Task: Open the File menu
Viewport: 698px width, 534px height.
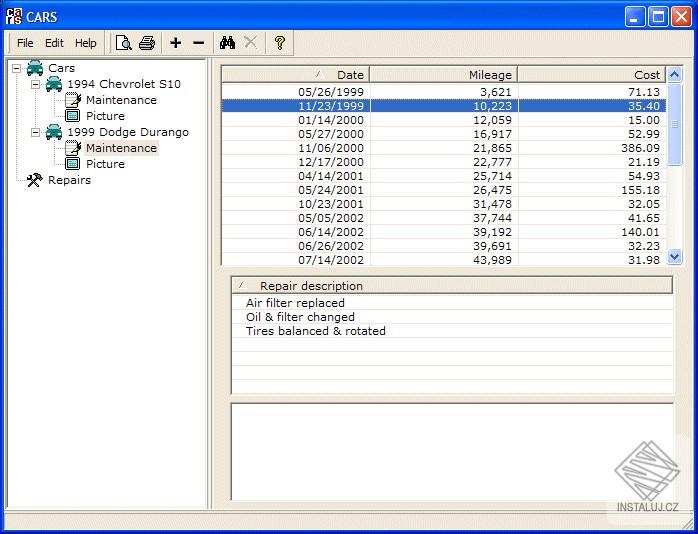Action: click(25, 43)
